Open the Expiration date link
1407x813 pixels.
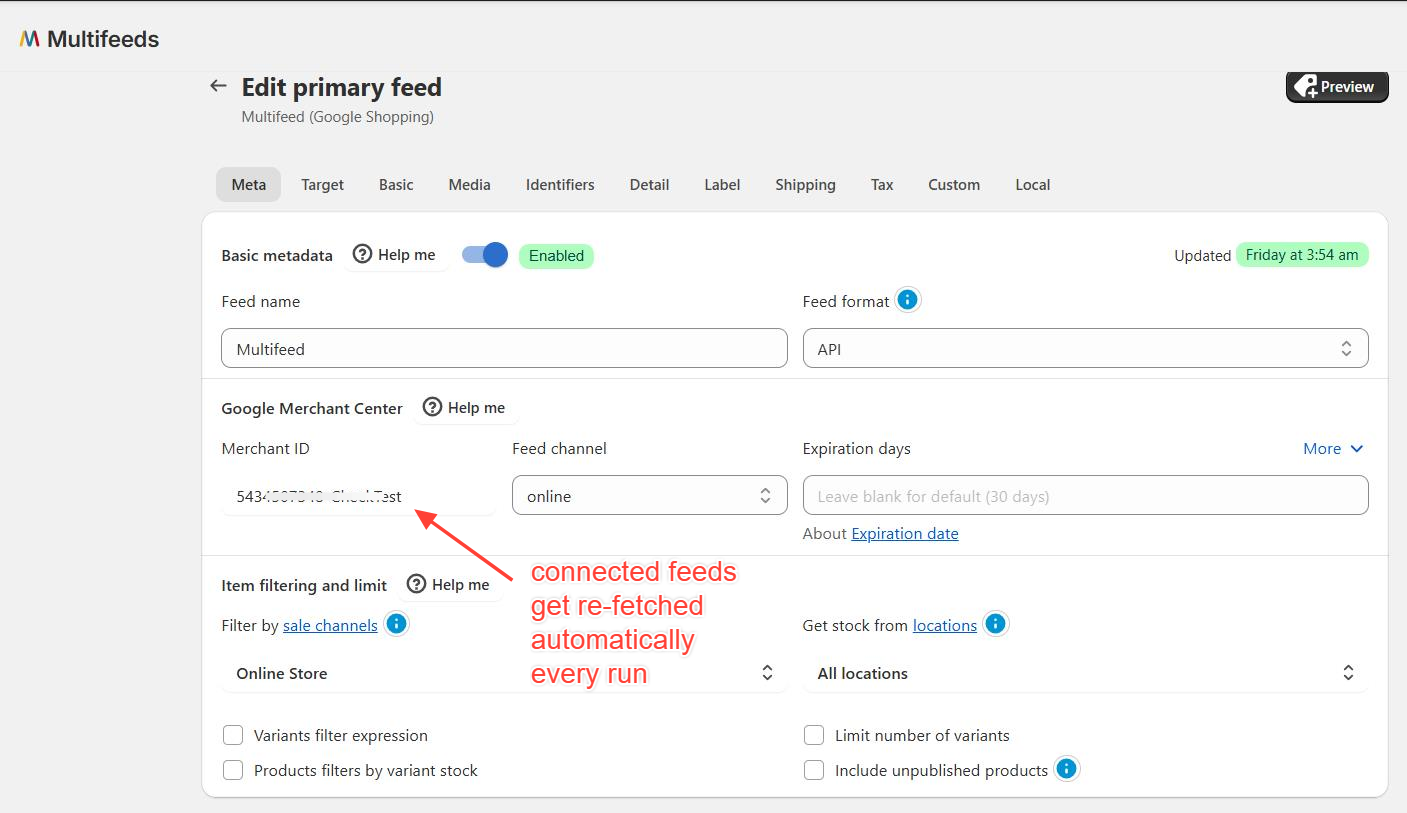(x=905, y=534)
